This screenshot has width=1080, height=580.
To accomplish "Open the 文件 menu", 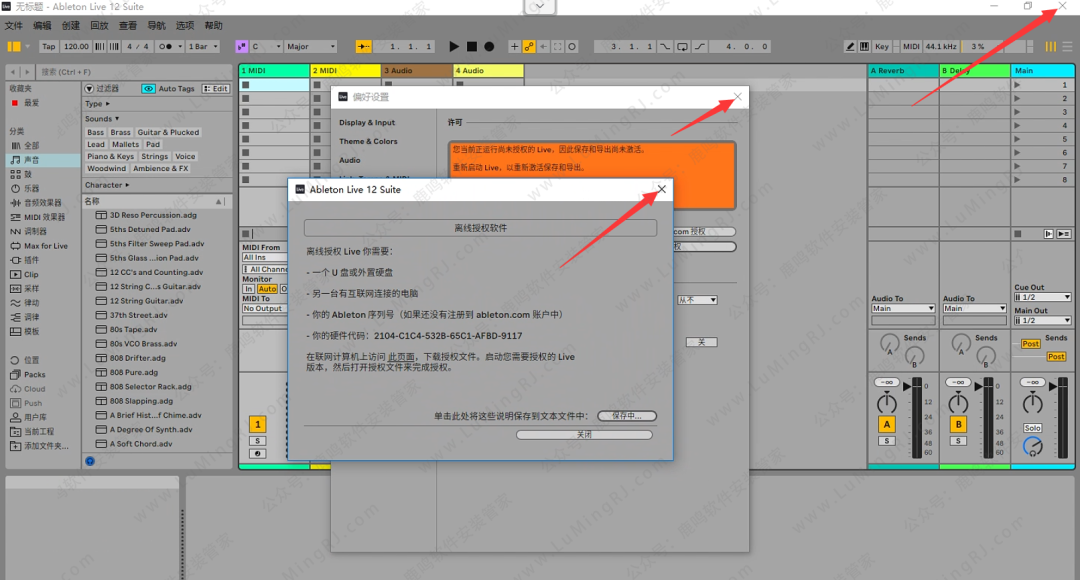I will (x=14, y=25).
